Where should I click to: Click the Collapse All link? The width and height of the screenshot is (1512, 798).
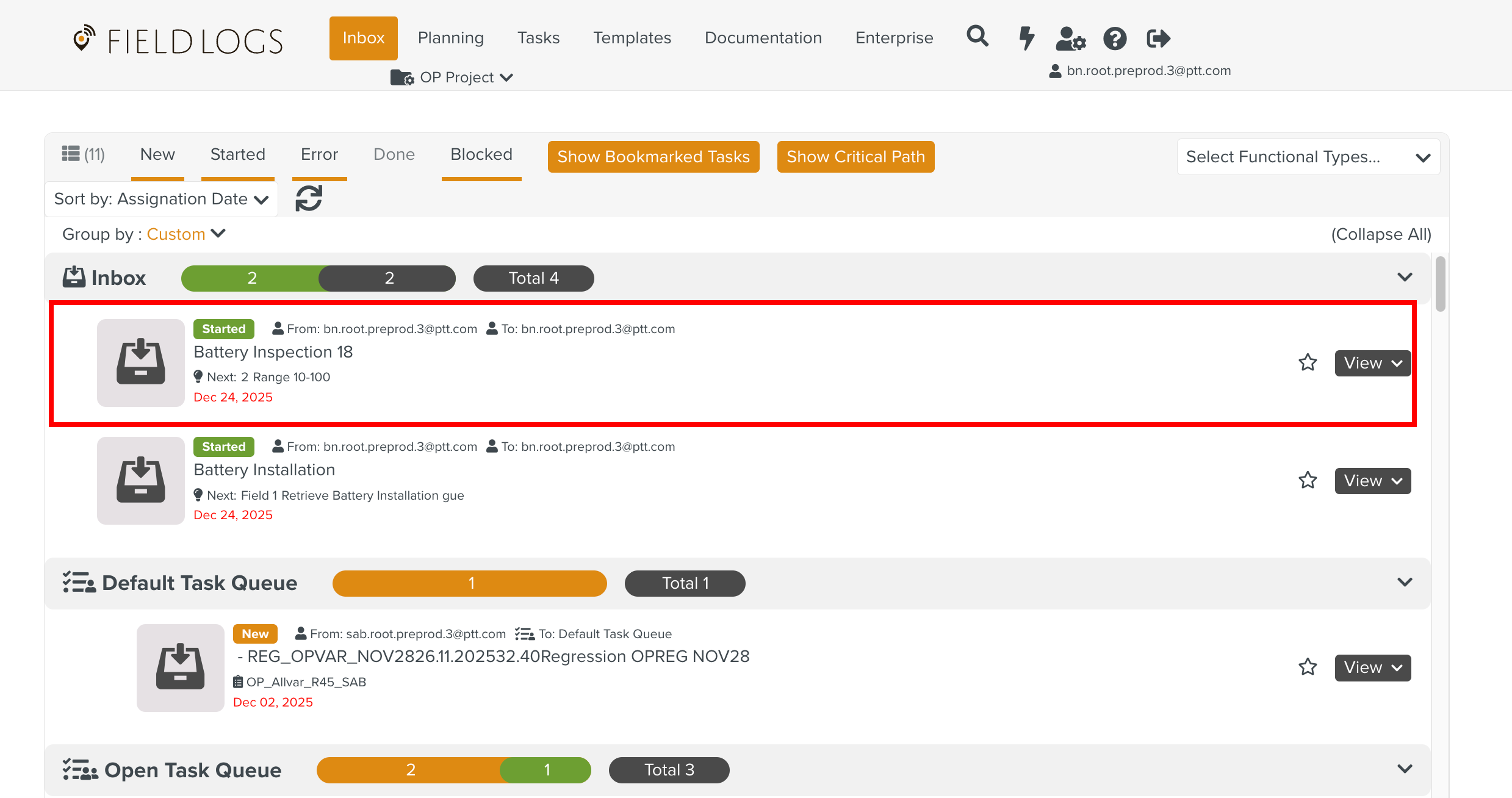1381,234
